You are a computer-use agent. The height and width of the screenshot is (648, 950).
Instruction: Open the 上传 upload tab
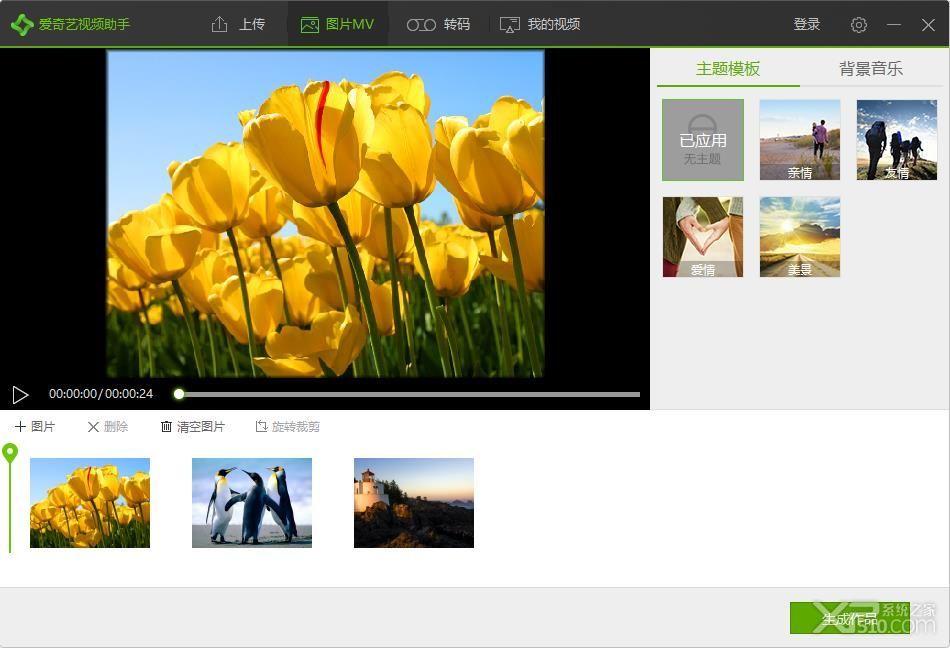[x=238, y=24]
